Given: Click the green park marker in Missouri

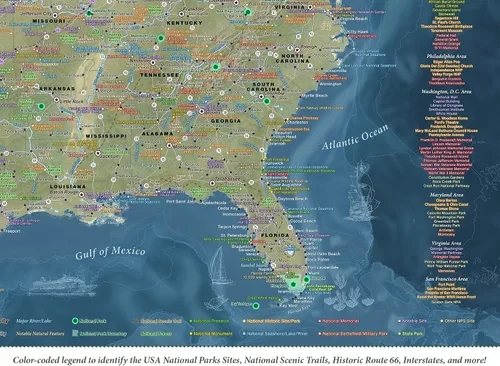Looking at the screenshot, I should point(89,13).
